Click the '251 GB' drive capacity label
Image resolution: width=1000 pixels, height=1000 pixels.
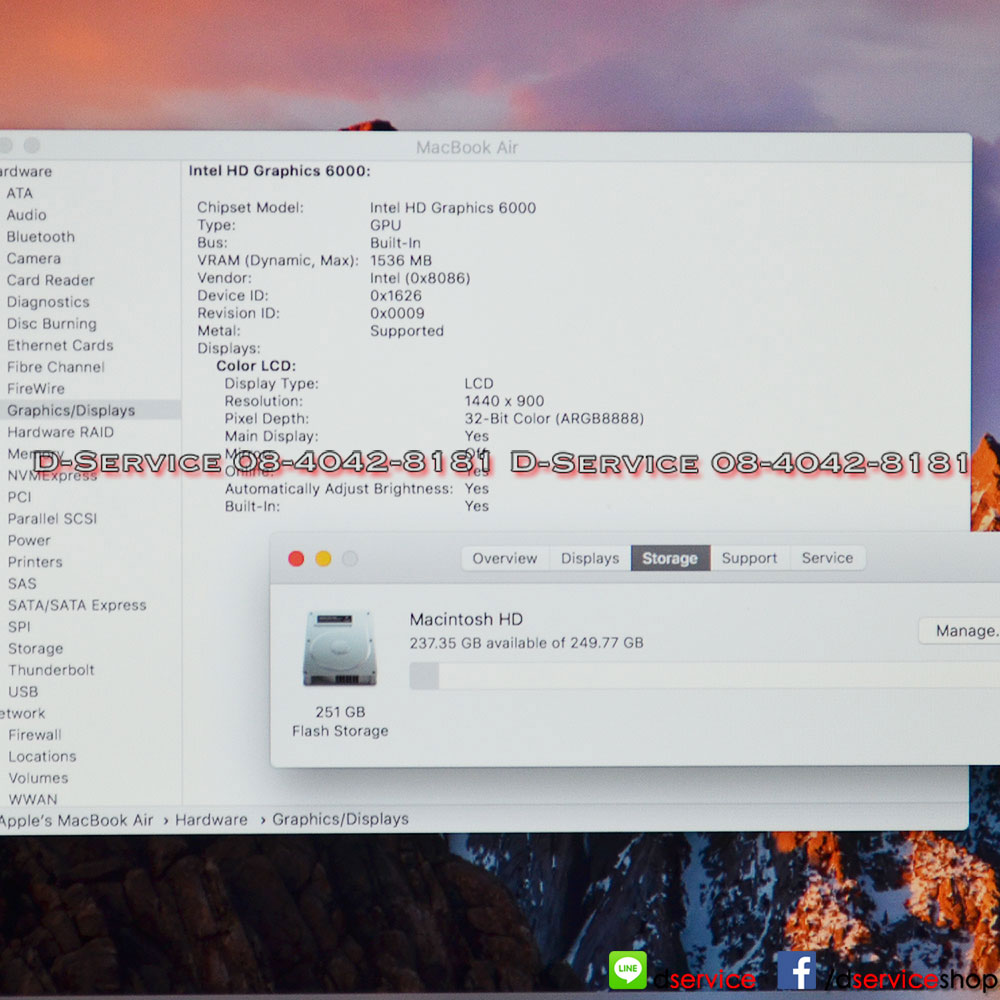click(340, 712)
